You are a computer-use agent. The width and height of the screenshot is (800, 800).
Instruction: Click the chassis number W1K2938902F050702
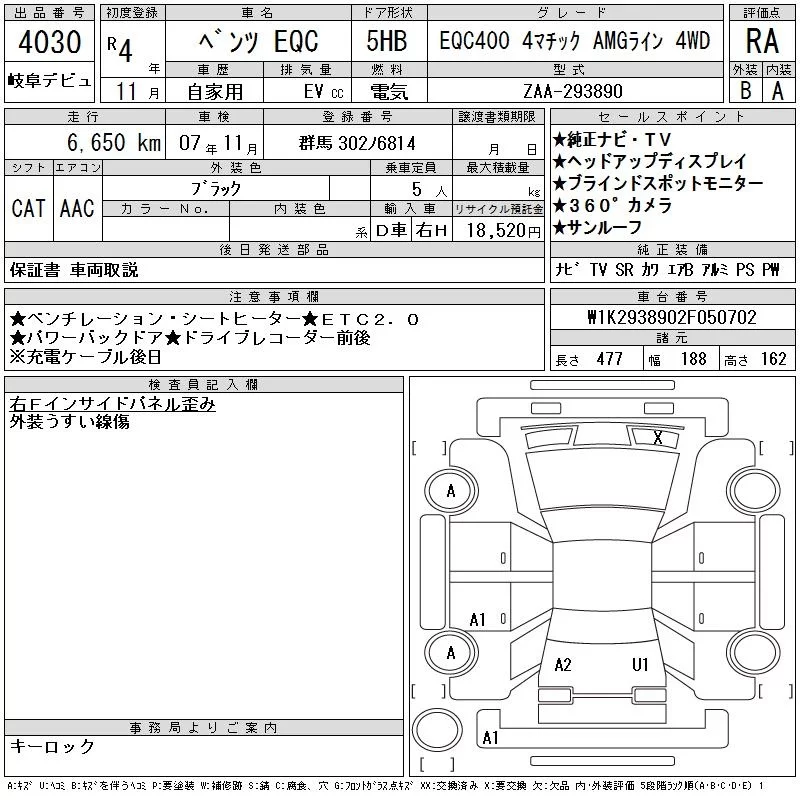(x=672, y=317)
